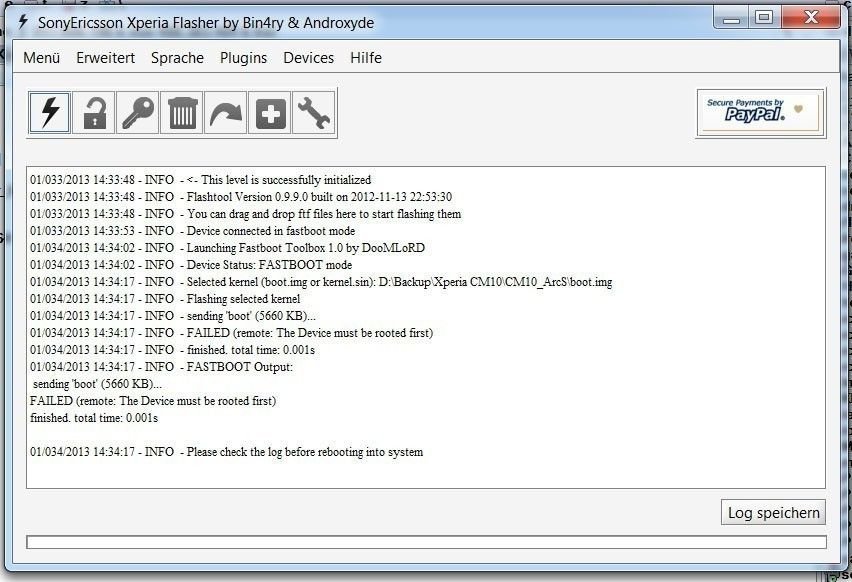The height and width of the screenshot is (582, 852).
Task: Open the Devices menu
Action: 309,58
